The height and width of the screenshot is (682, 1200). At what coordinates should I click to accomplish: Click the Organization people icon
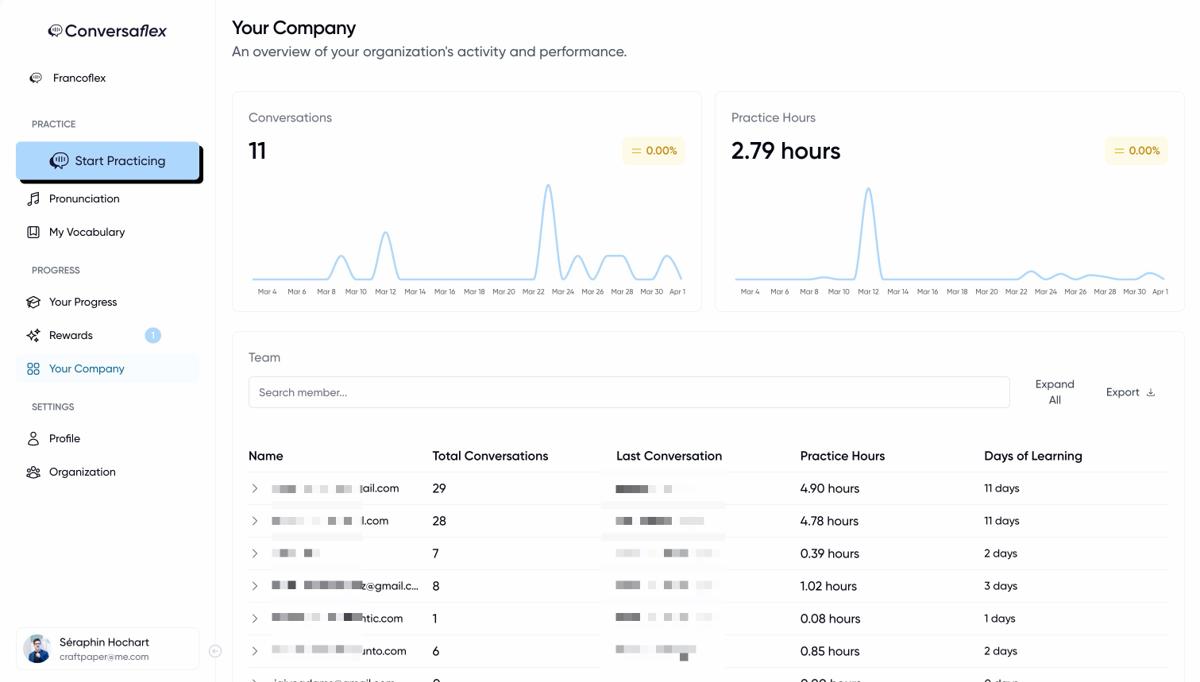tap(35, 471)
